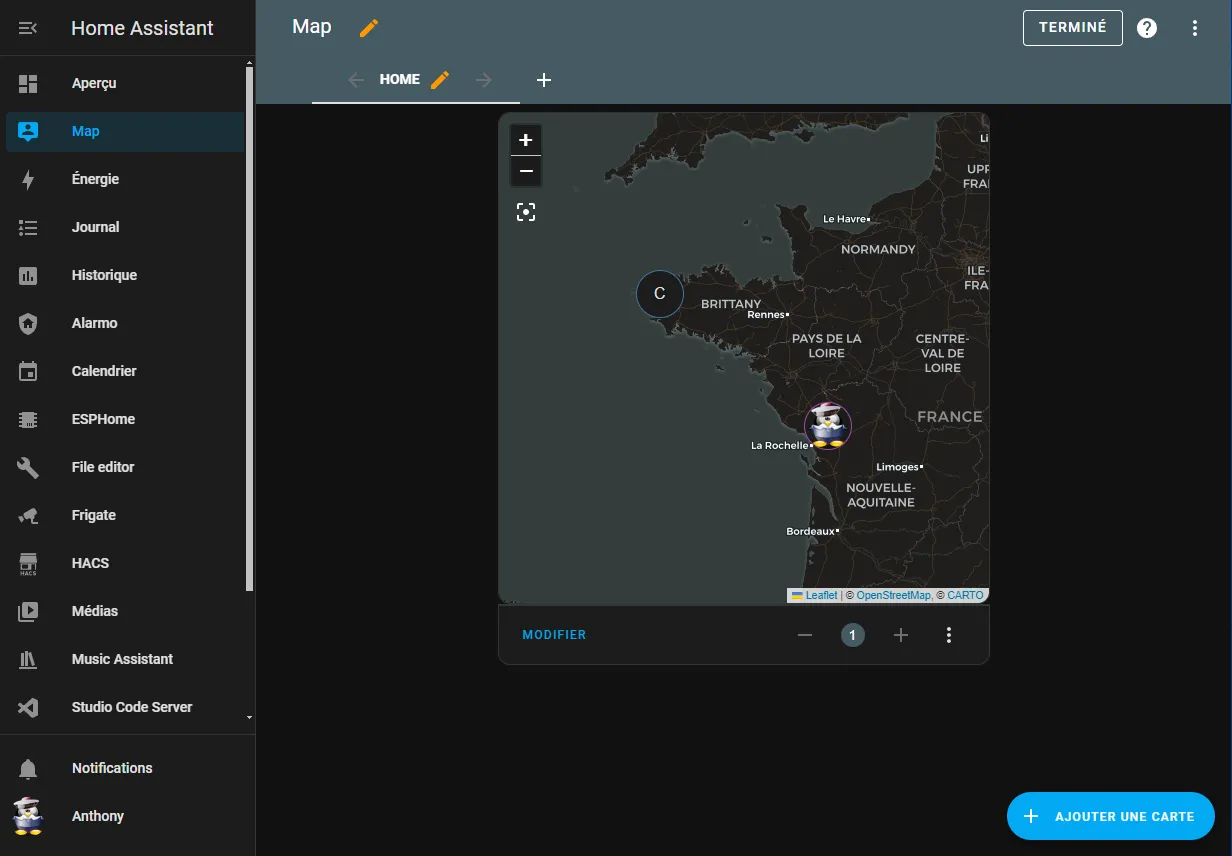Select the Alarmo panel icon
Screen dimensions: 1232x856
click(x=28, y=323)
